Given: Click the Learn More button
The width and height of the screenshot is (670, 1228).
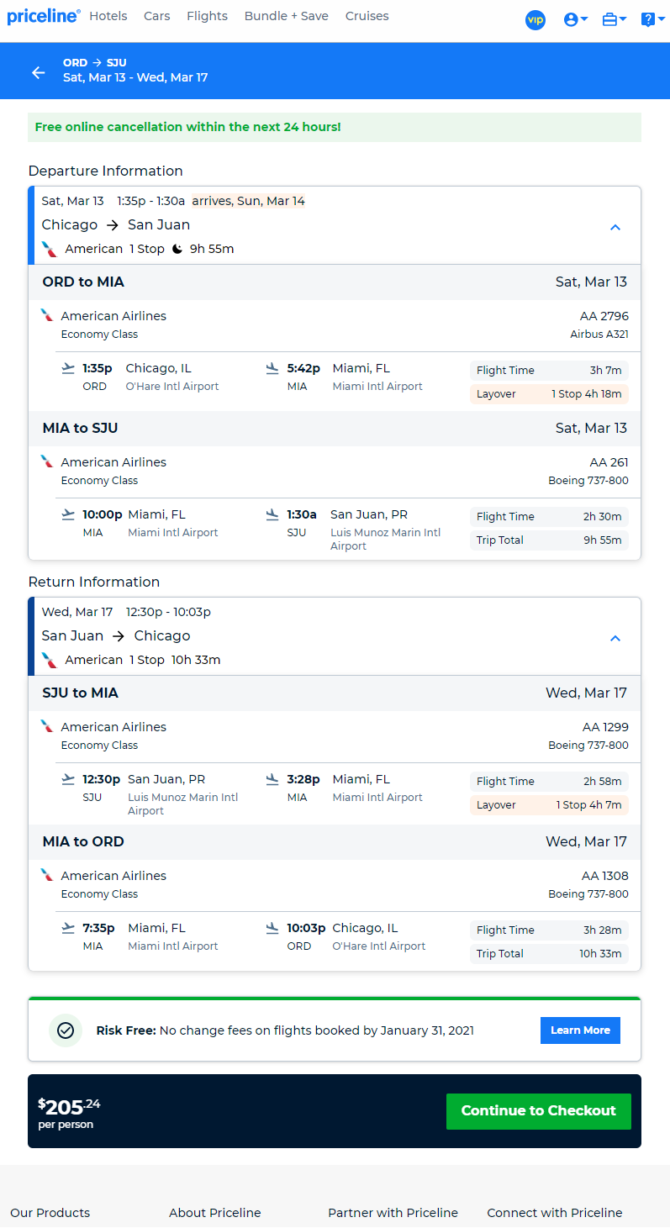Looking at the screenshot, I should pyautogui.click(x=580, y=1030).
